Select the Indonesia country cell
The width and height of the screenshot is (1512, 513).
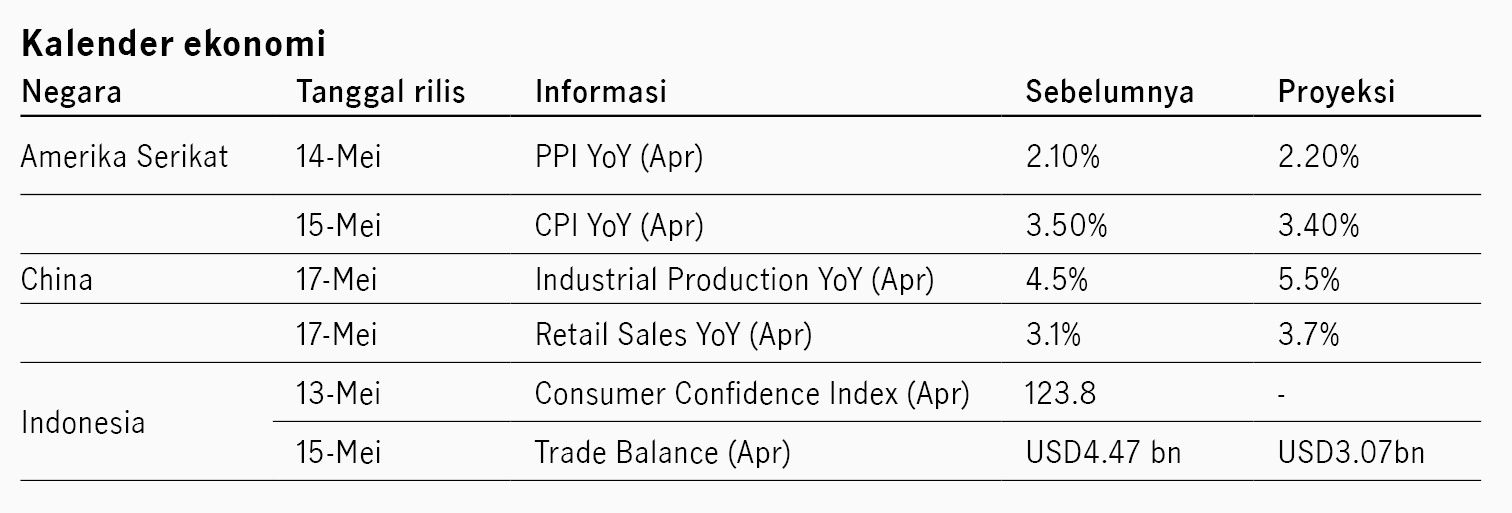[x=82, y=422]
